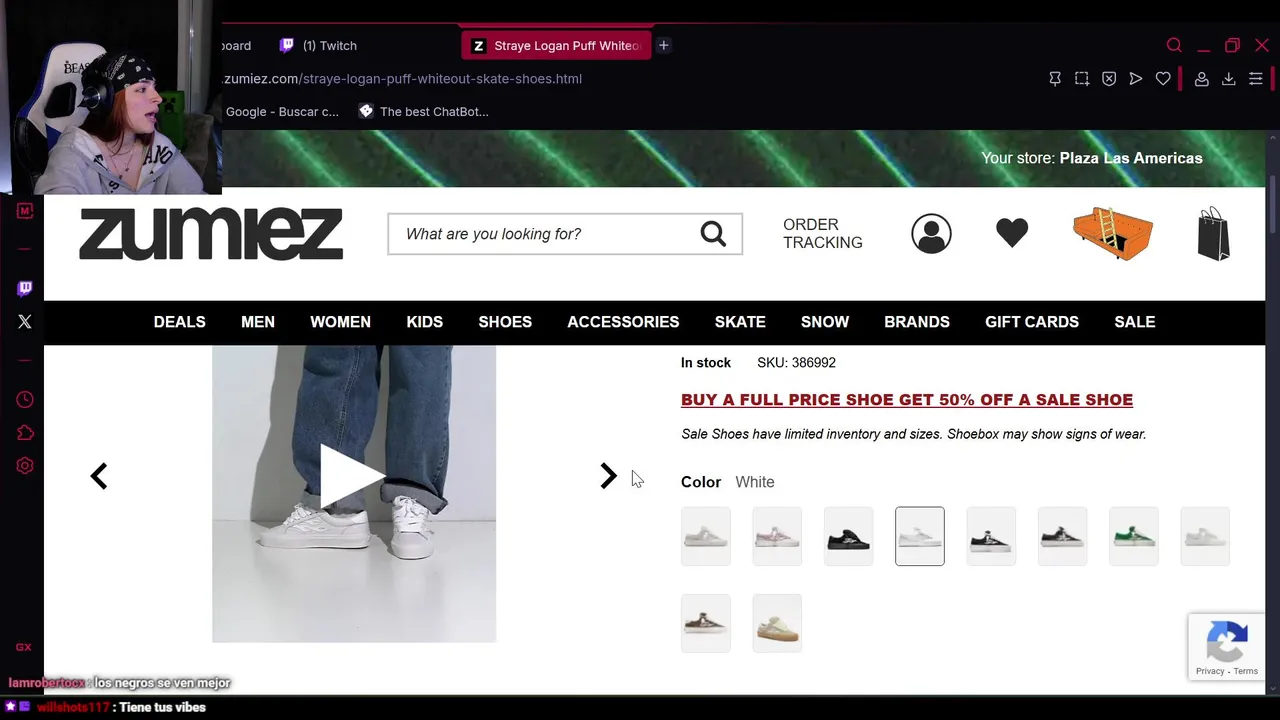Image resolution: width=1280 pixels, height=720 pixels.
Task: Select the black shoe color swatch
Action: pyautogui.click(x=848, y=536)
